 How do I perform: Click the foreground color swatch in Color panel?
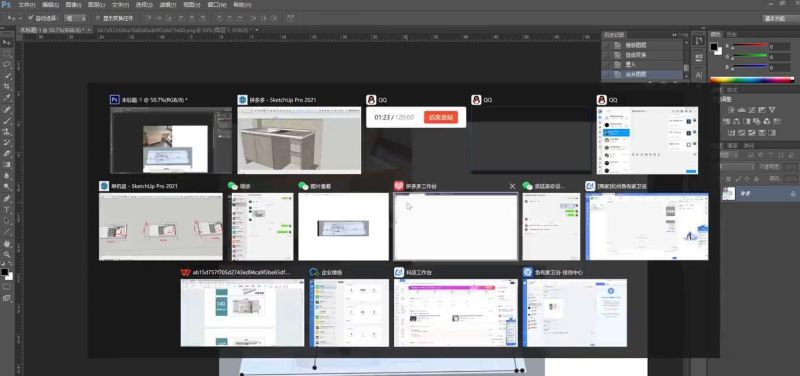[x=714, y=47]
